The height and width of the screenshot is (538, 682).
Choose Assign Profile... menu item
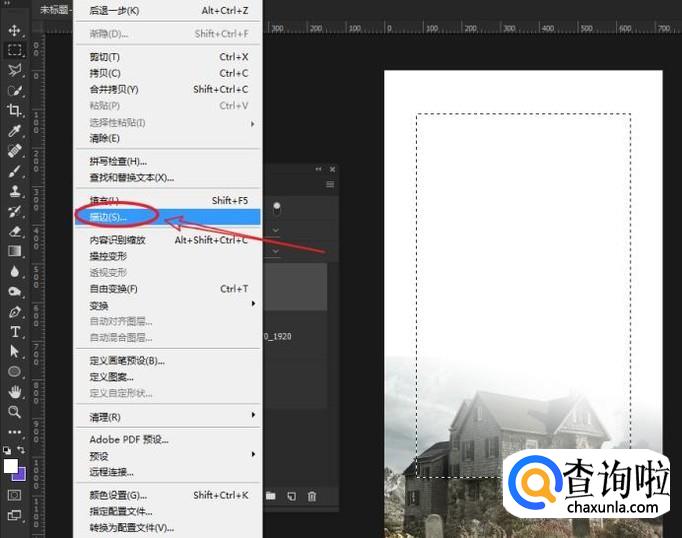(x=168, y=511)
